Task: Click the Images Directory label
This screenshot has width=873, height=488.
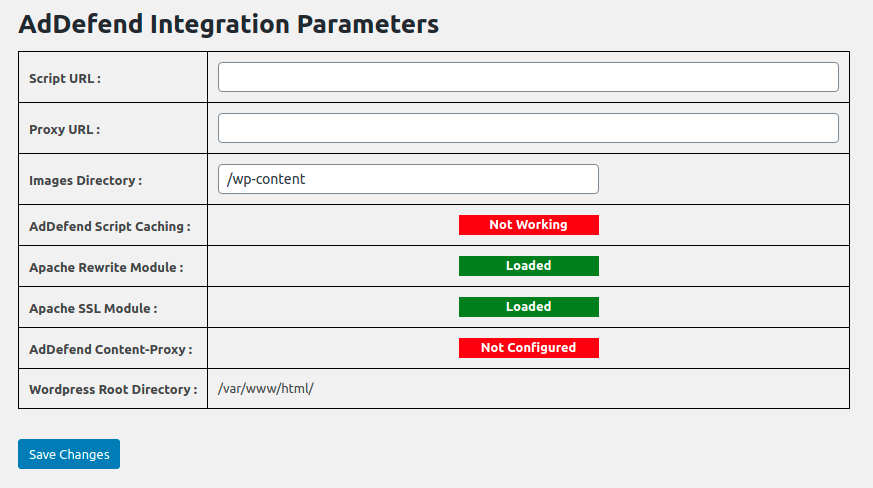Action: pos(85,181)
